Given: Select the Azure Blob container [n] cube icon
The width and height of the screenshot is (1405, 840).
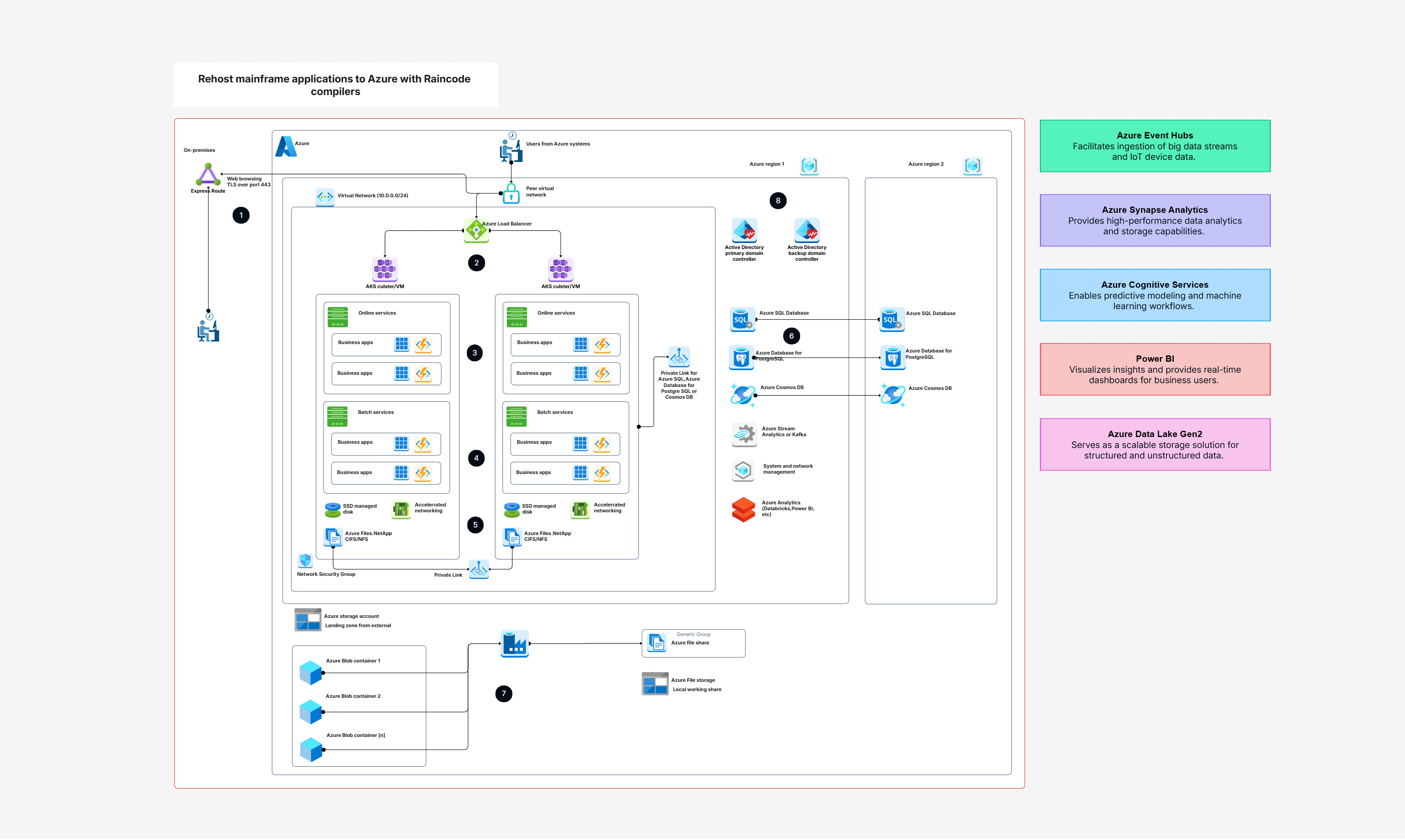Looking at the screenshot, I should click(x=311, y=750).
